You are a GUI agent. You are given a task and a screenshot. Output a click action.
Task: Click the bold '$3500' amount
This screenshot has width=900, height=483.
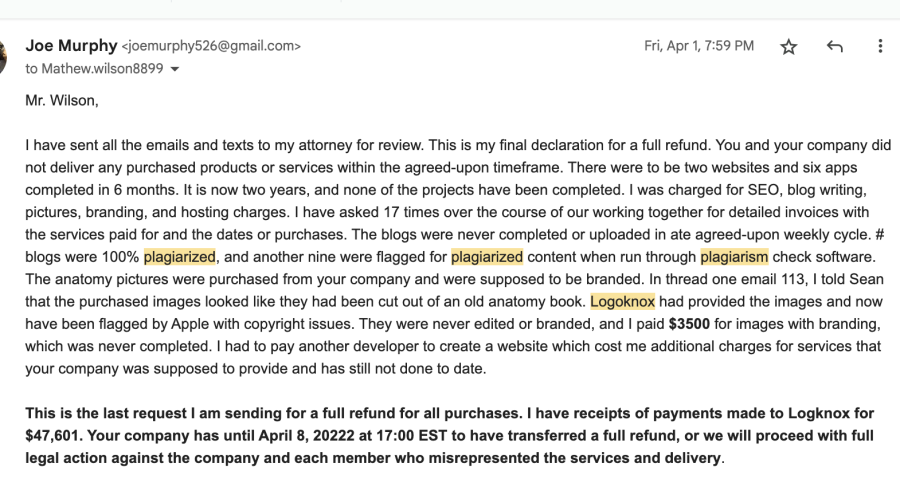coord(689,324)
